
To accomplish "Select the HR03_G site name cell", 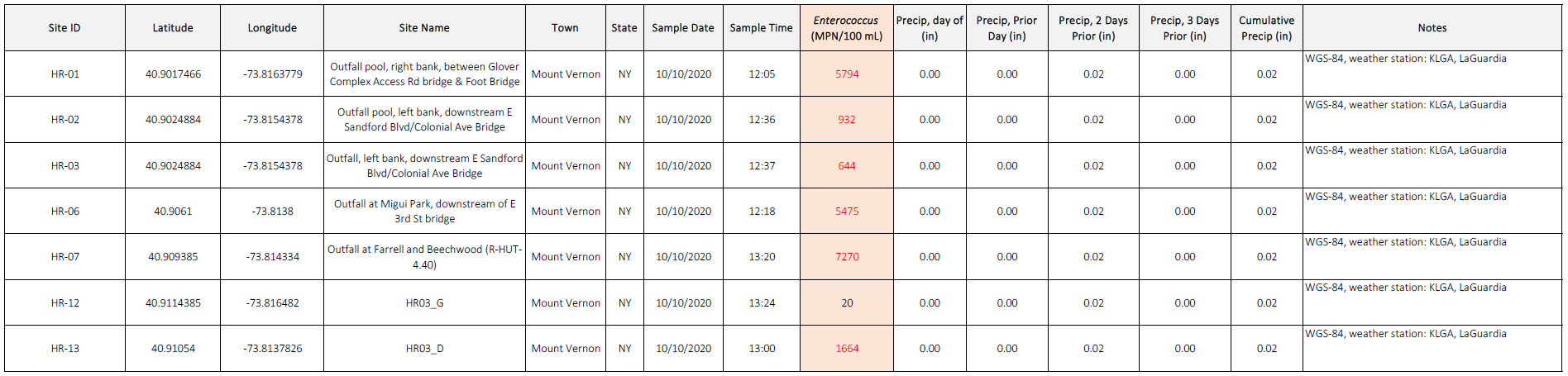I will pos(424,303).
